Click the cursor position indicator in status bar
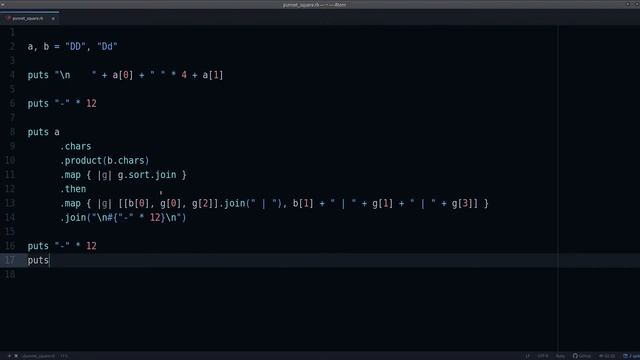640x360 pixels. point(64,356)
